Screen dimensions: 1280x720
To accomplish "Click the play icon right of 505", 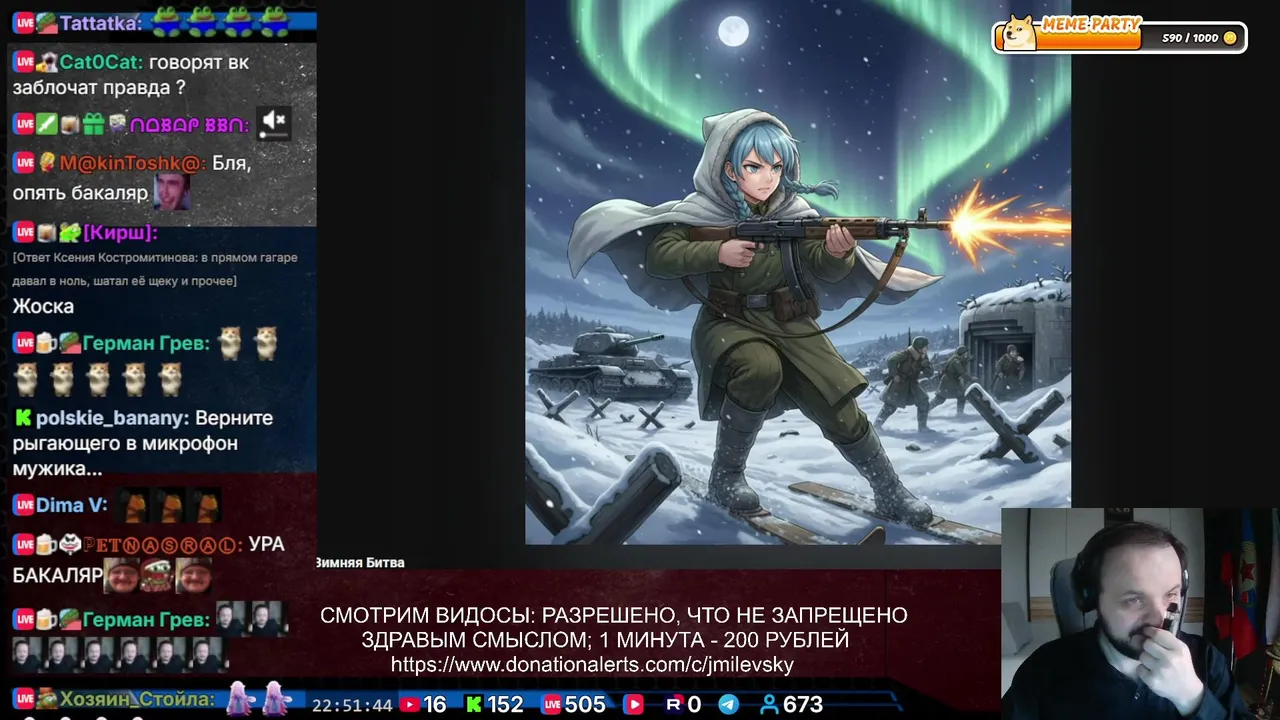I will pos(633,705).
